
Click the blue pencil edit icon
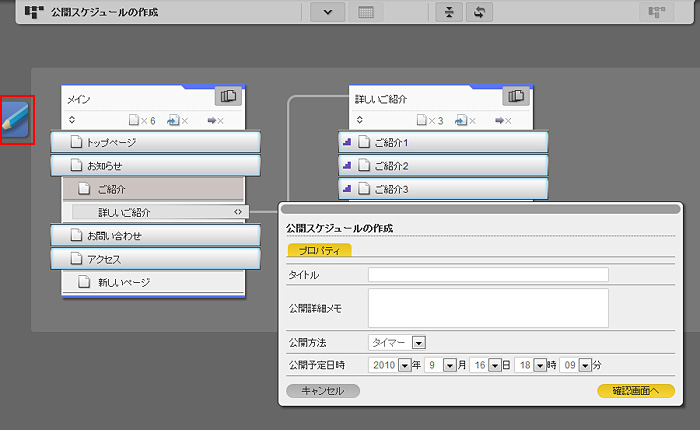16,119
